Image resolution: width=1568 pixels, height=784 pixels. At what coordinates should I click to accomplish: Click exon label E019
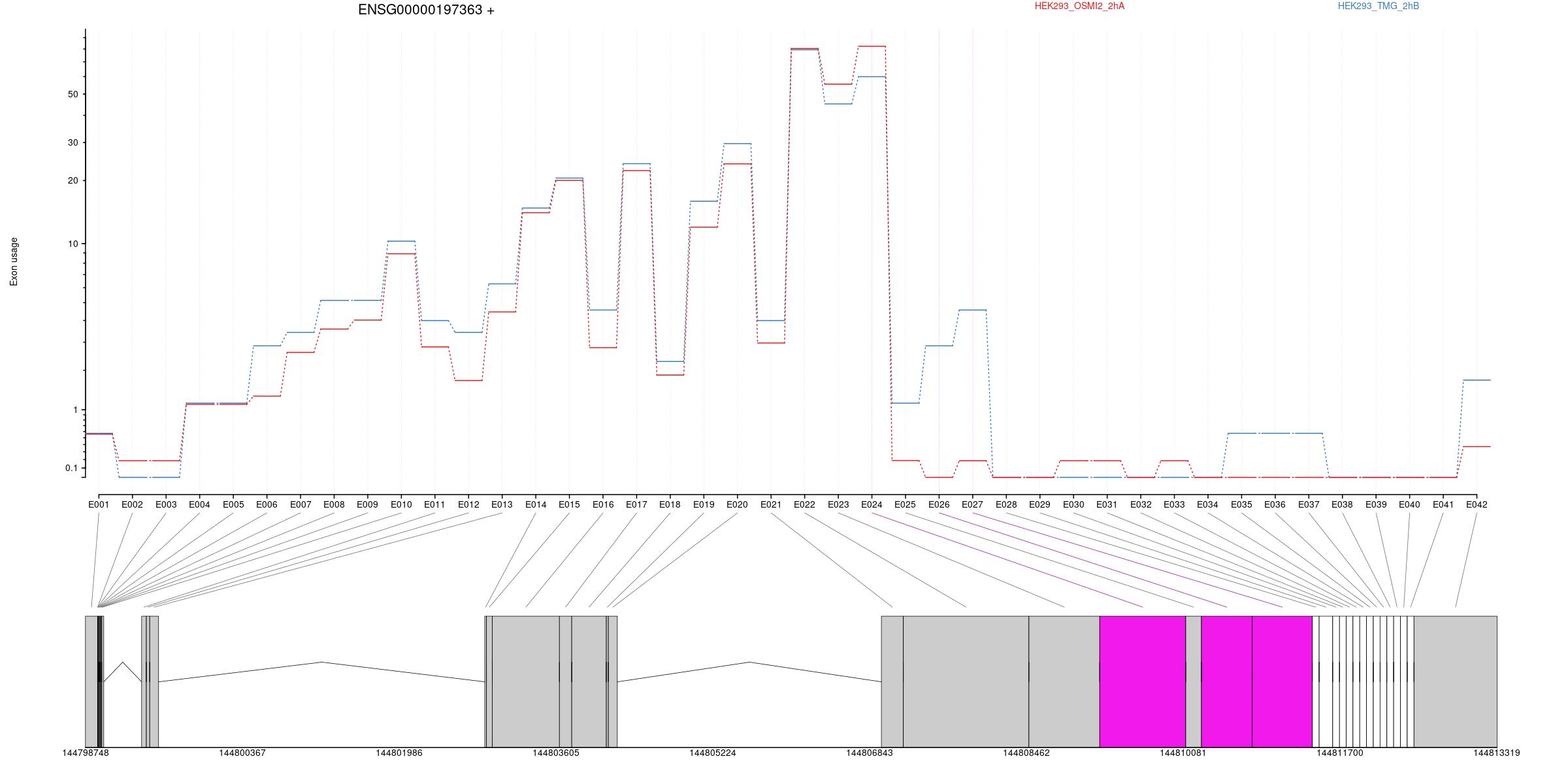click(x=704, y=504)
